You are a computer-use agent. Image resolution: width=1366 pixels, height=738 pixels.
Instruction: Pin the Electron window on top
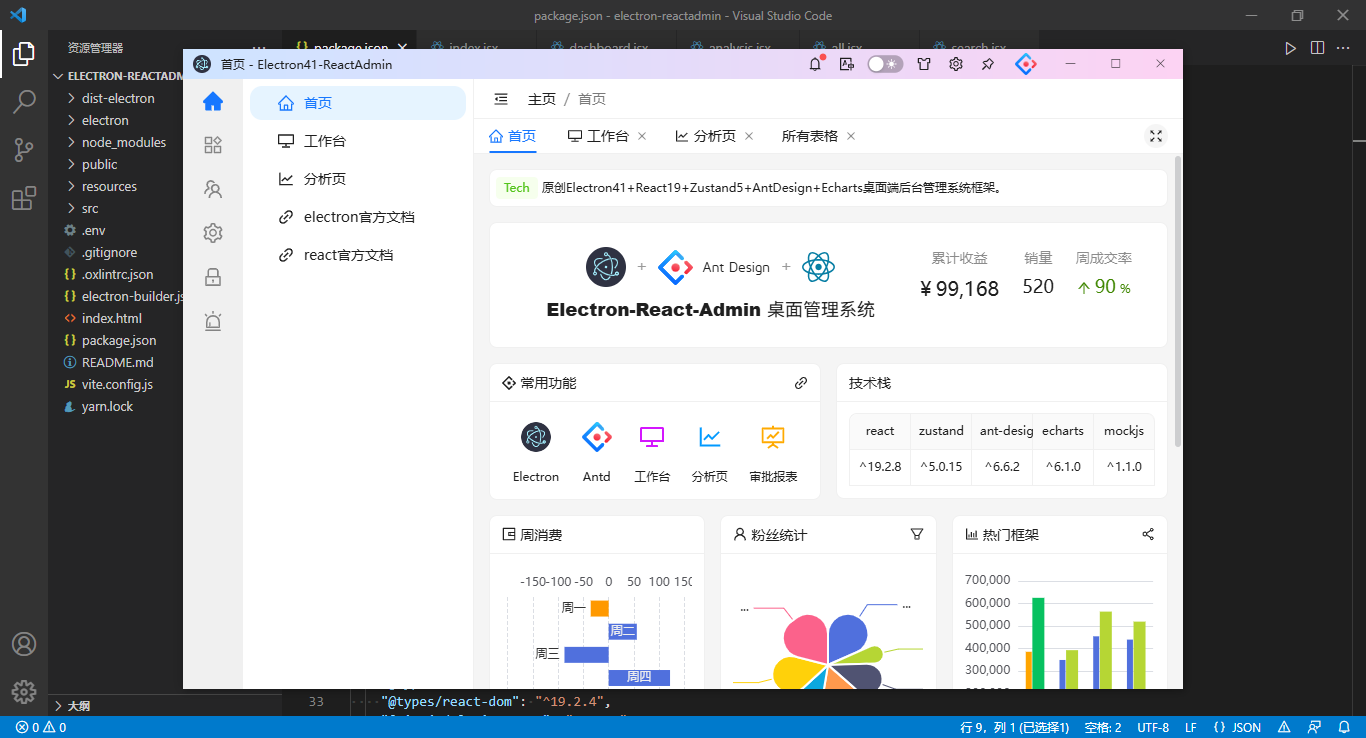click(x=987, y=64)
